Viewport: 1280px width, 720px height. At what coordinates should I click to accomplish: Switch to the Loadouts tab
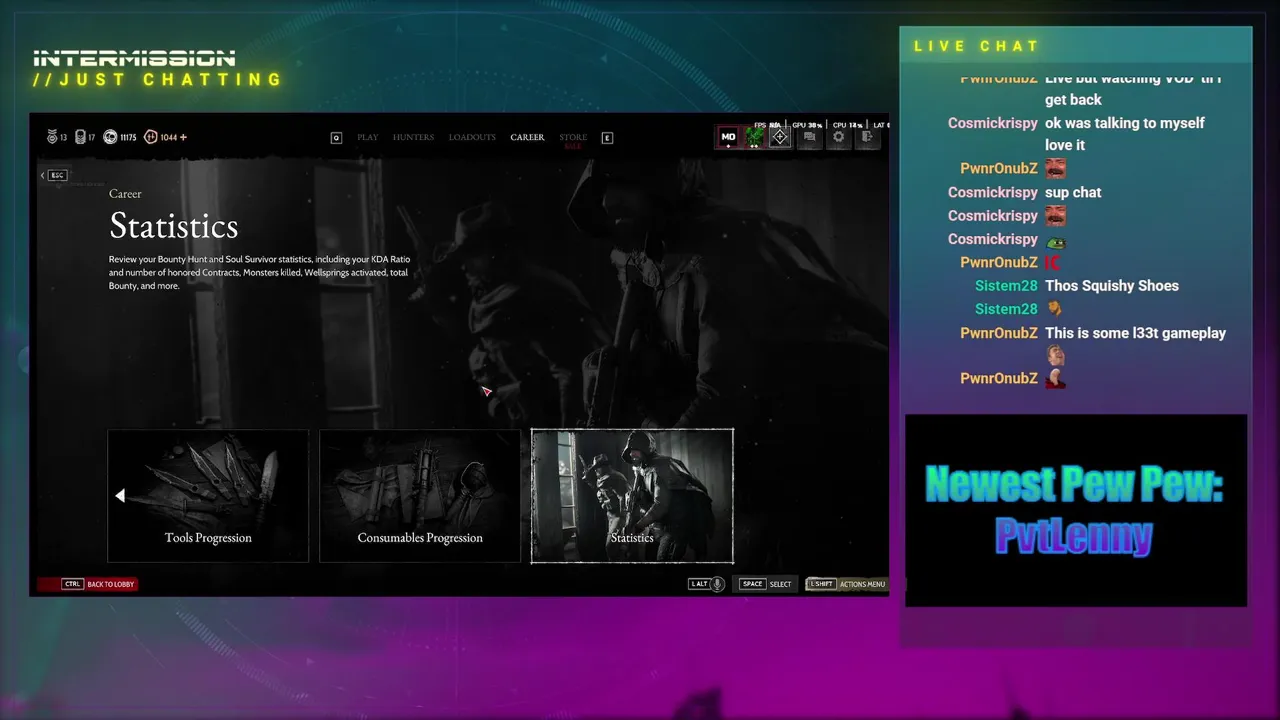pyautogui.click(x=472, y=137)
